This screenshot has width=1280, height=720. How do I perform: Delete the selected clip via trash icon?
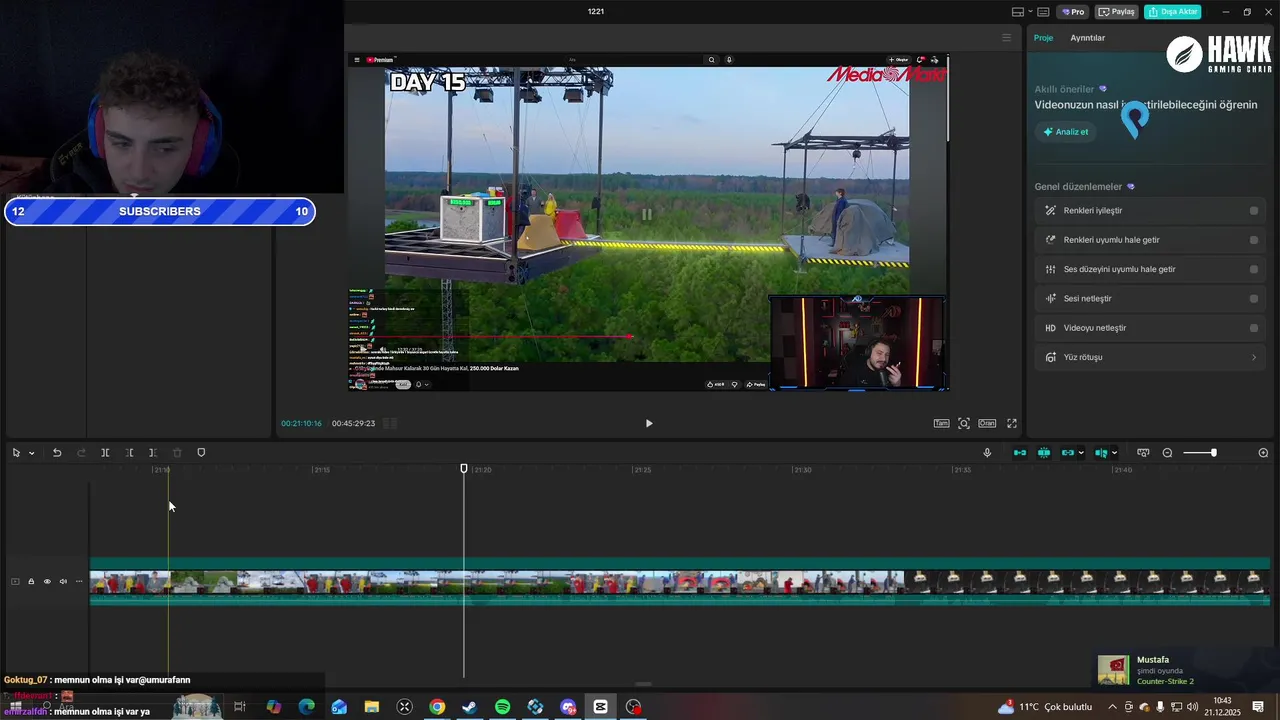tap(177, 453)
